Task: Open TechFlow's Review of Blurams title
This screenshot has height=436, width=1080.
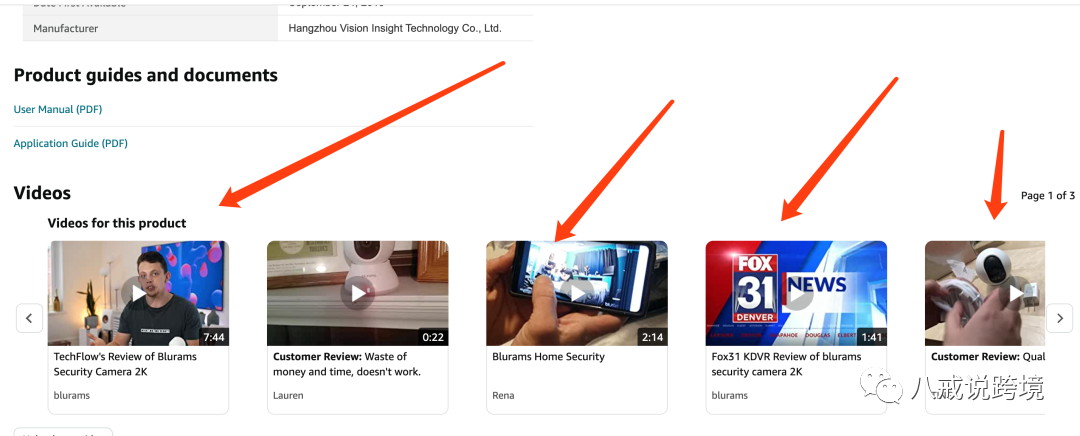Action: coord(125,364)
